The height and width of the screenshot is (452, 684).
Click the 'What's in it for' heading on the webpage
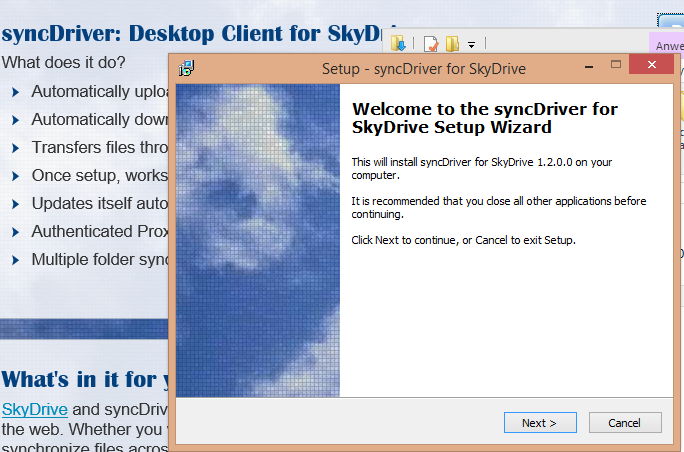click(85, 379)
